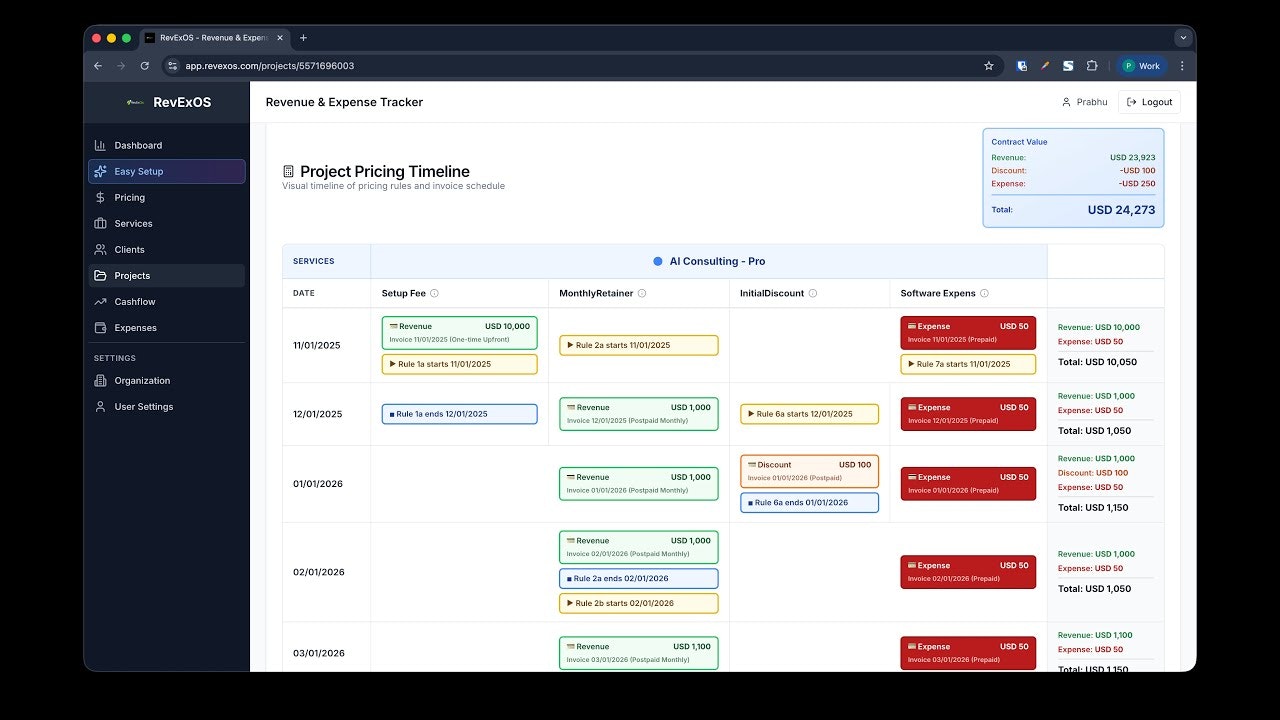Screen dimensions: 1280x720
Task: Reload the page with the browser refresh icon
Action: (144, 66)
